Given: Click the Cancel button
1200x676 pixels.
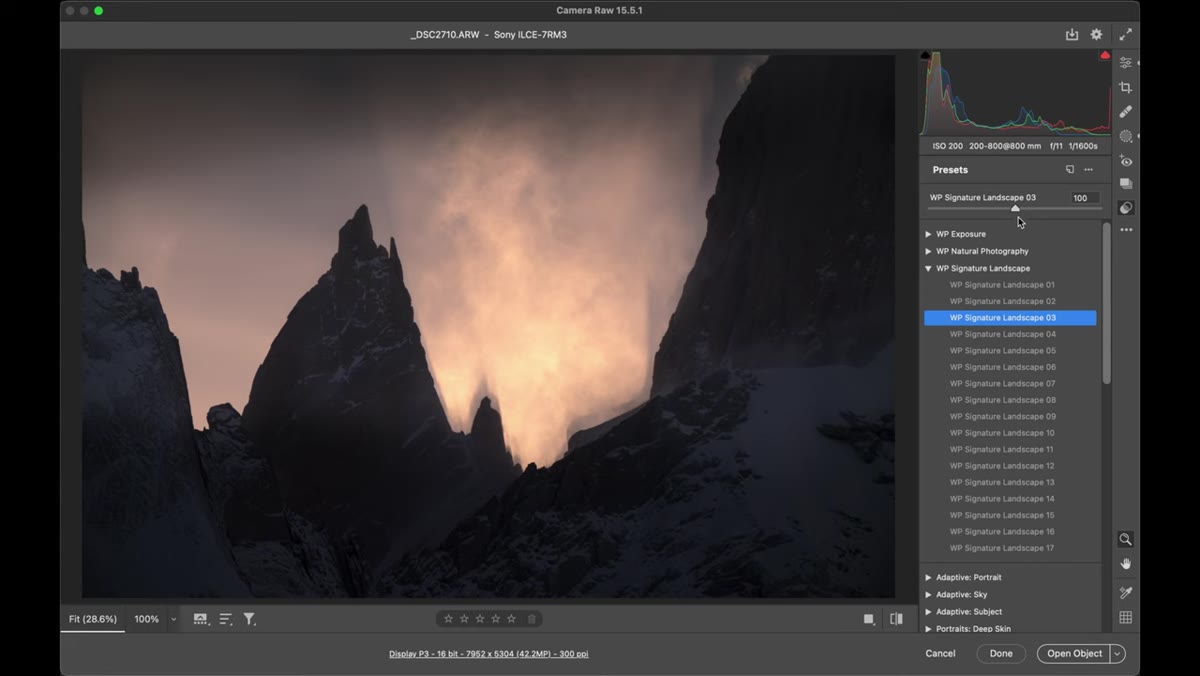Looking at the screenshot, I should 940,654.
